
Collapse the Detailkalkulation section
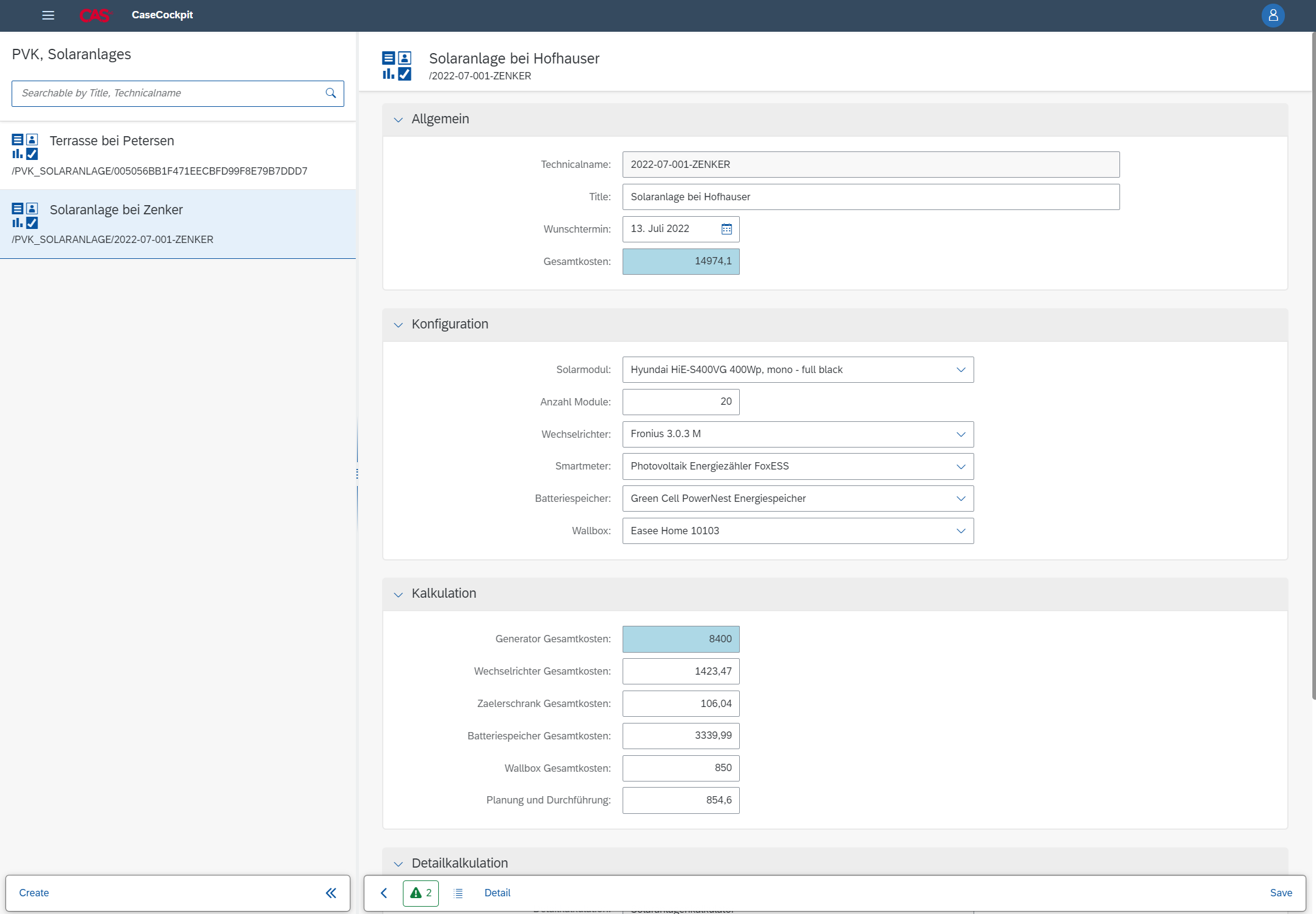(399, 864)
